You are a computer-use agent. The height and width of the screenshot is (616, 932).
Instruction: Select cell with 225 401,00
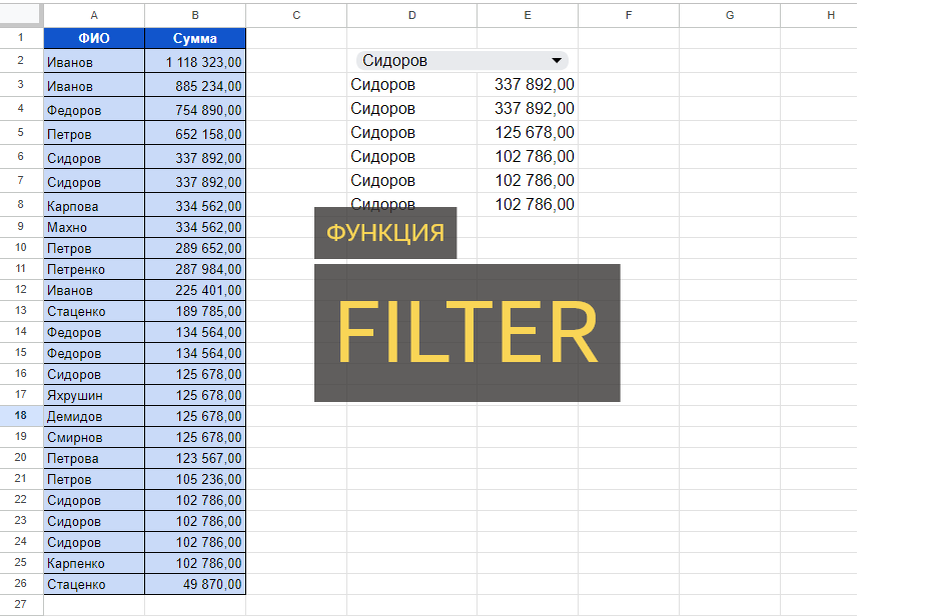tap(195, 290)
